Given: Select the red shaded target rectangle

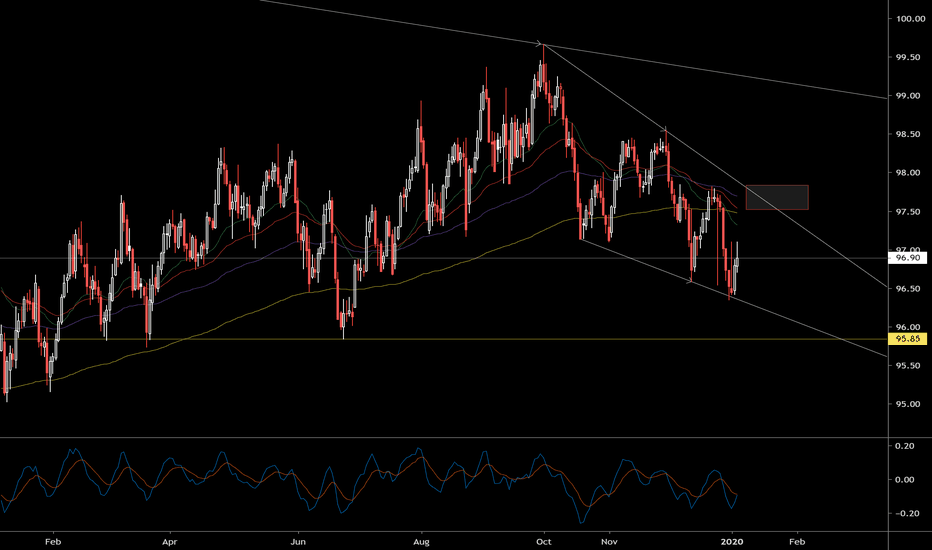Looking at the screenshot, I should pos(777,197).
